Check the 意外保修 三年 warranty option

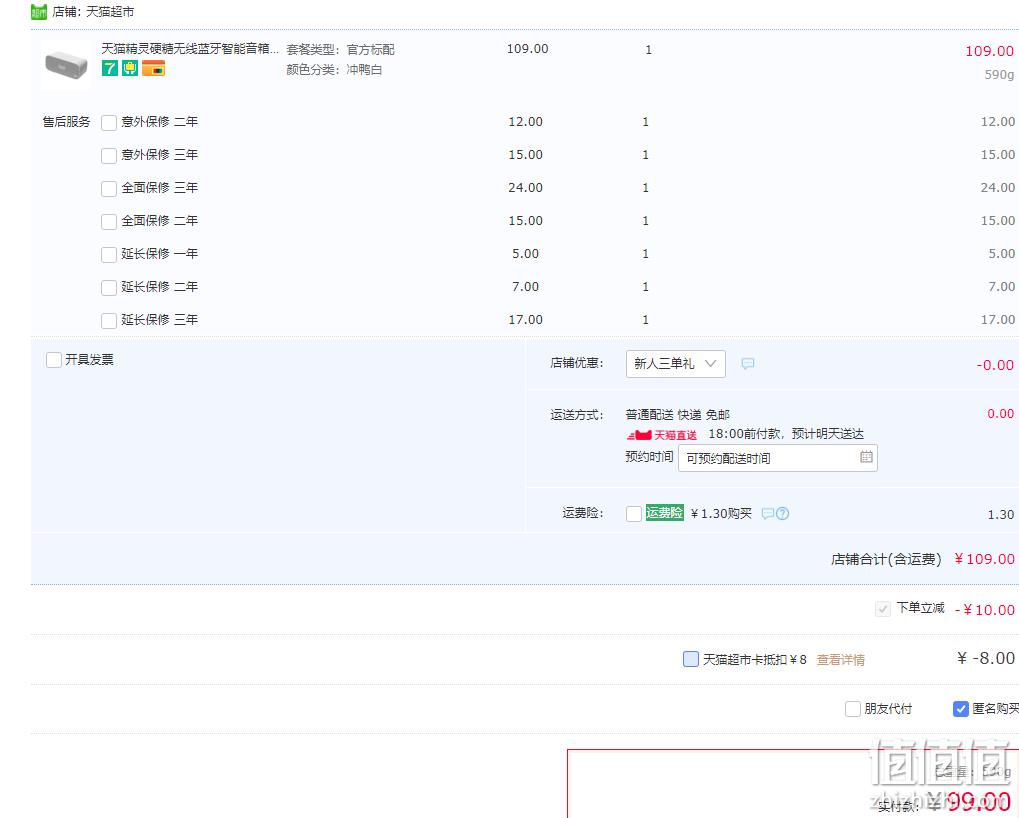point(109,156)
